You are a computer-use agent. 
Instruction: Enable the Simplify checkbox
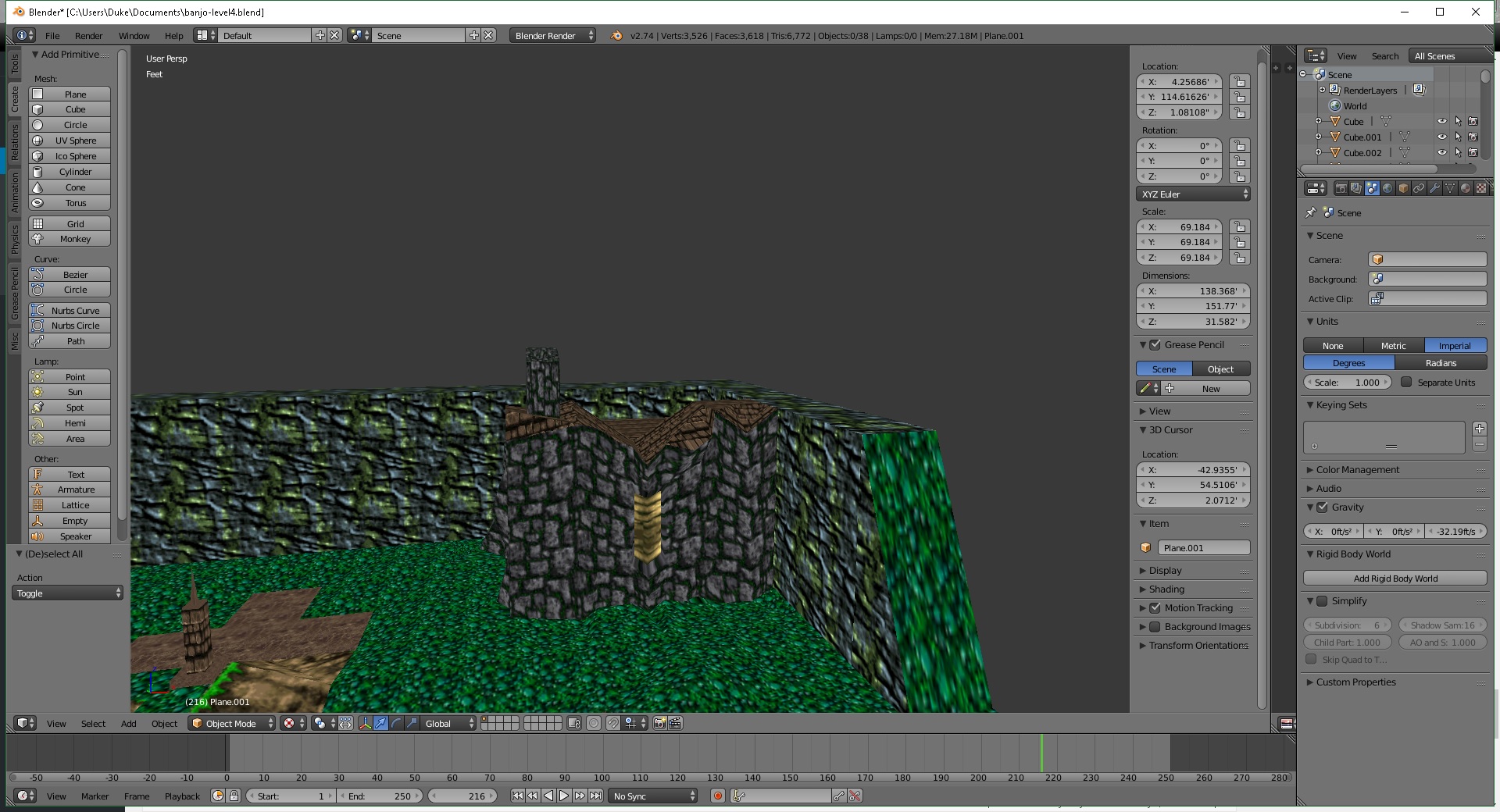click(x=1322, y=601)
